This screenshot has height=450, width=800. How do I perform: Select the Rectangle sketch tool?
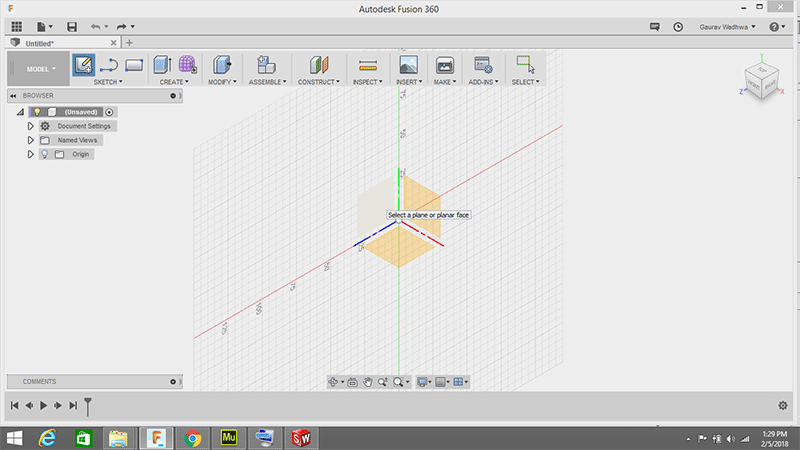[x=134, y=65]
